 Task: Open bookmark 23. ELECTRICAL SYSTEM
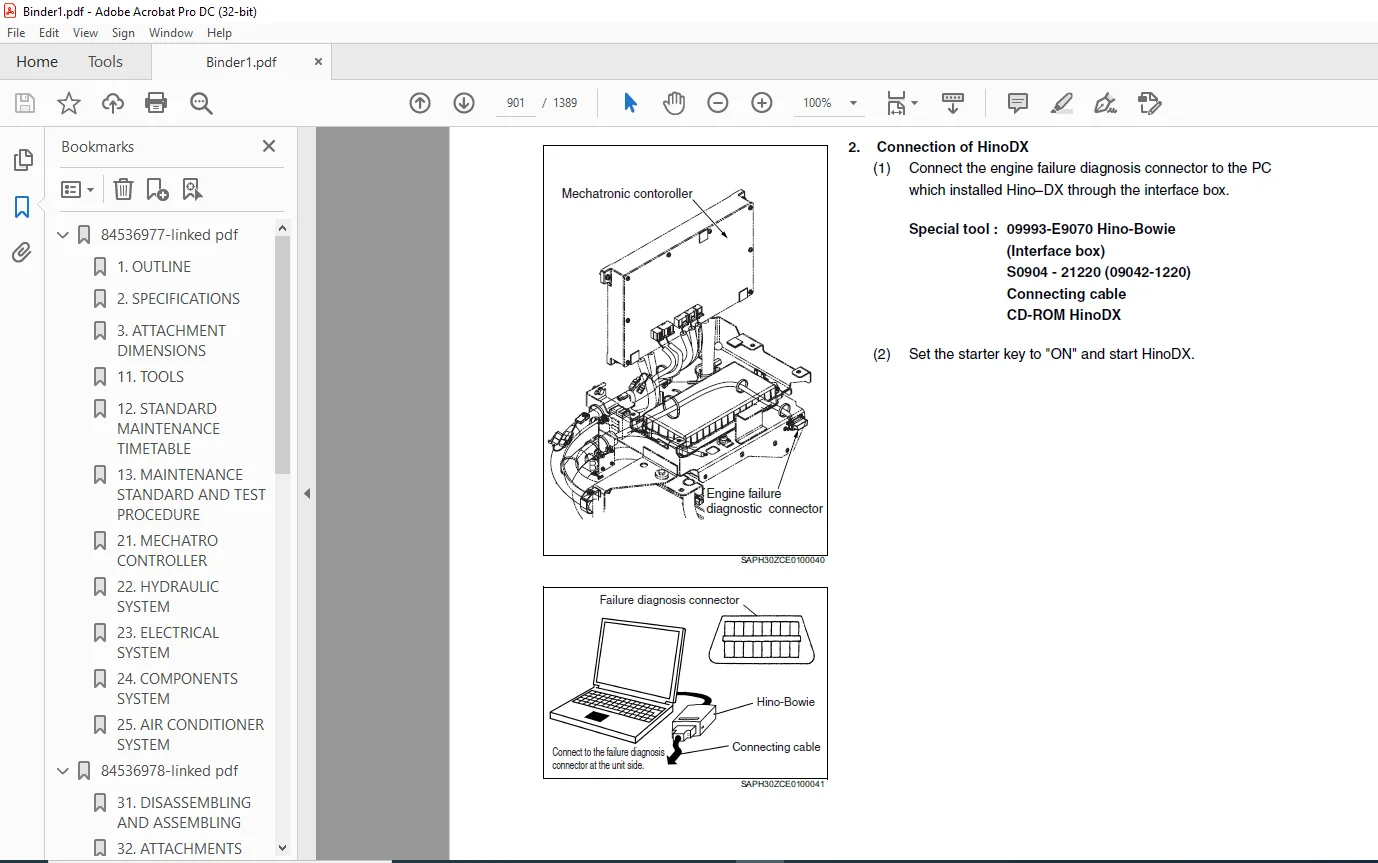[168, 643]
